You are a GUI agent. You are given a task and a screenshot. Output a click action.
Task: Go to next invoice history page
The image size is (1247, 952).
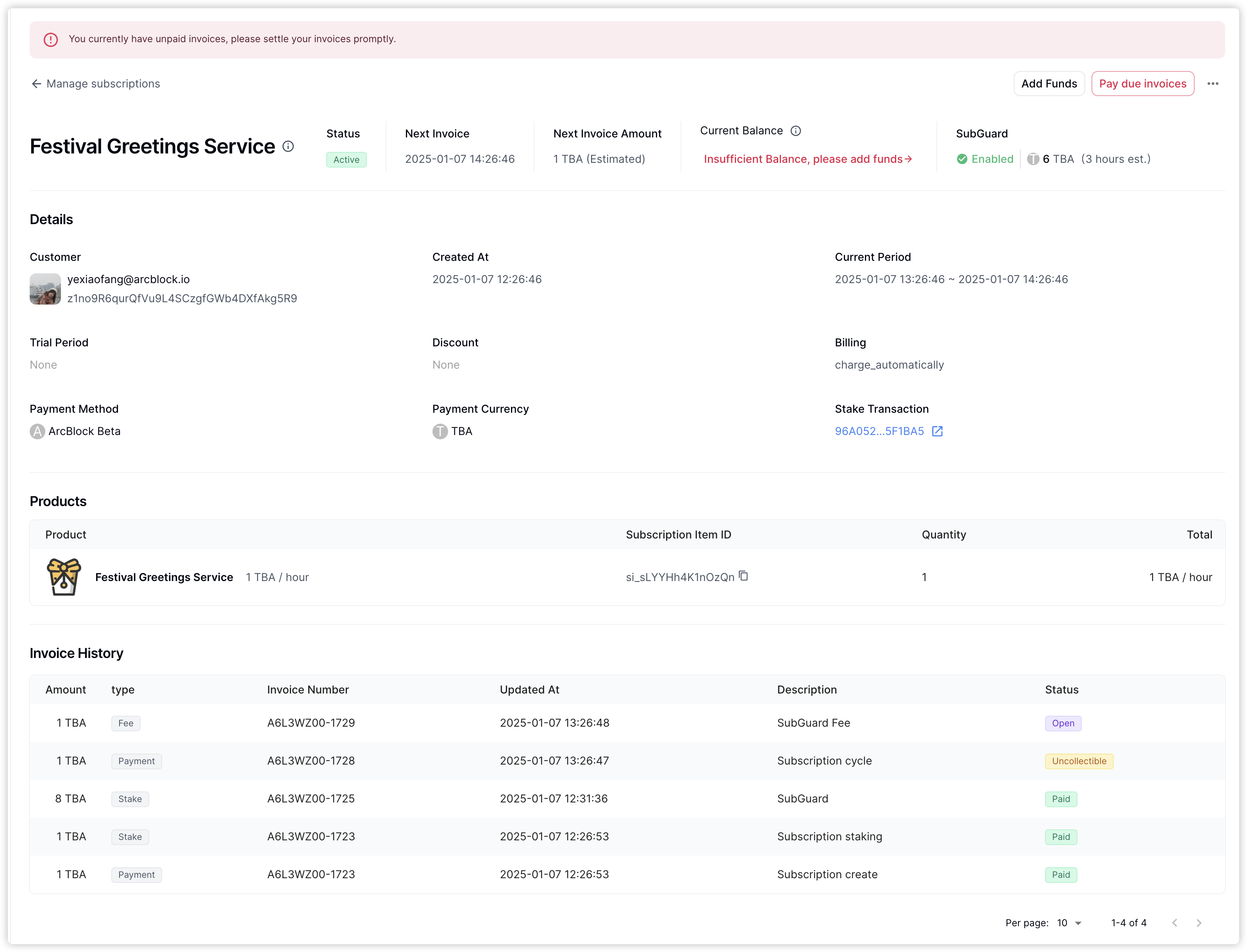pos(1199,923)
